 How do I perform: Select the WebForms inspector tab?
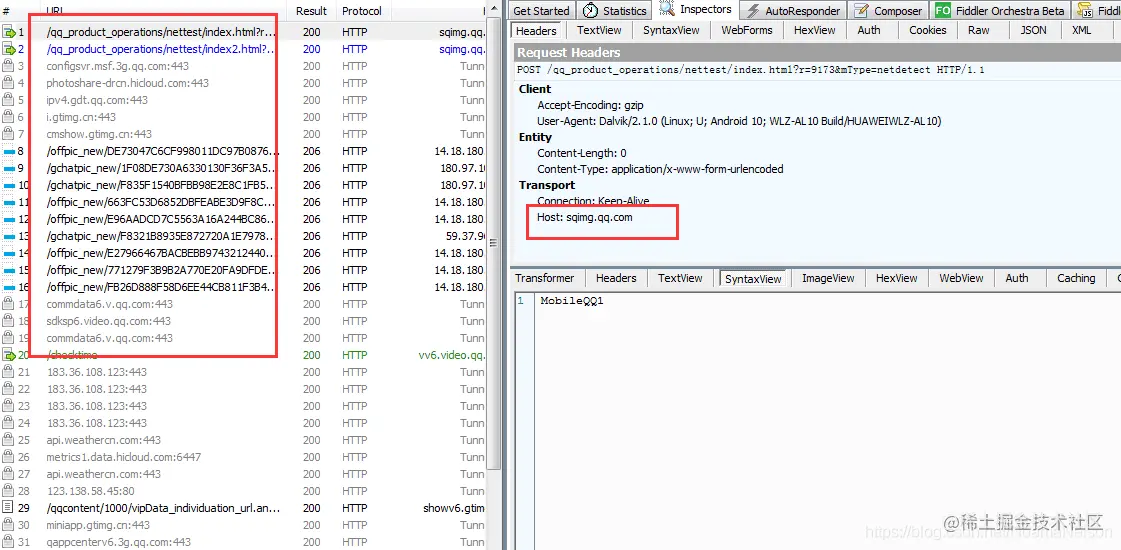pyautogui.click(x=746, y=30)
